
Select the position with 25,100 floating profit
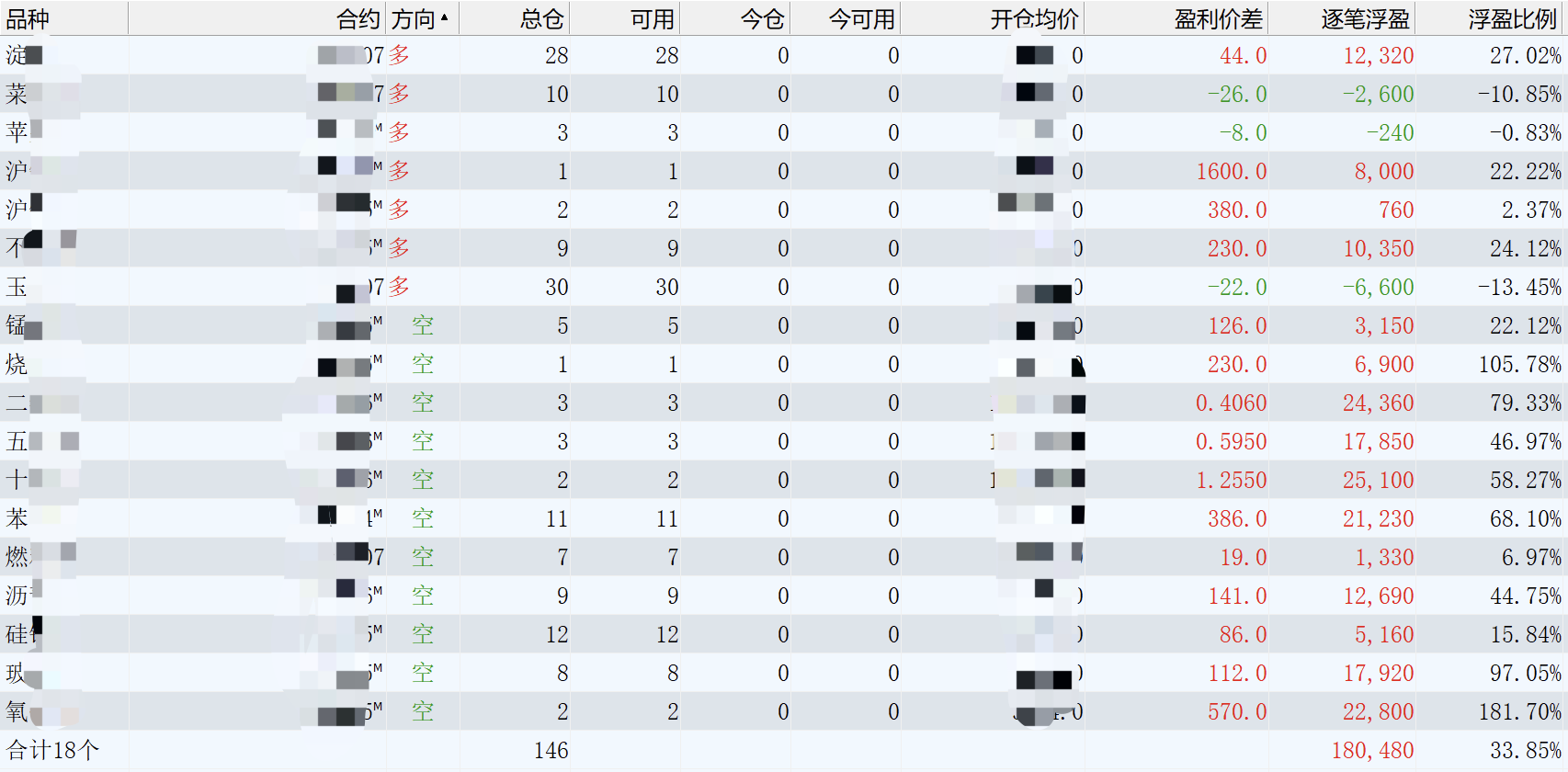coord(1378,481)
